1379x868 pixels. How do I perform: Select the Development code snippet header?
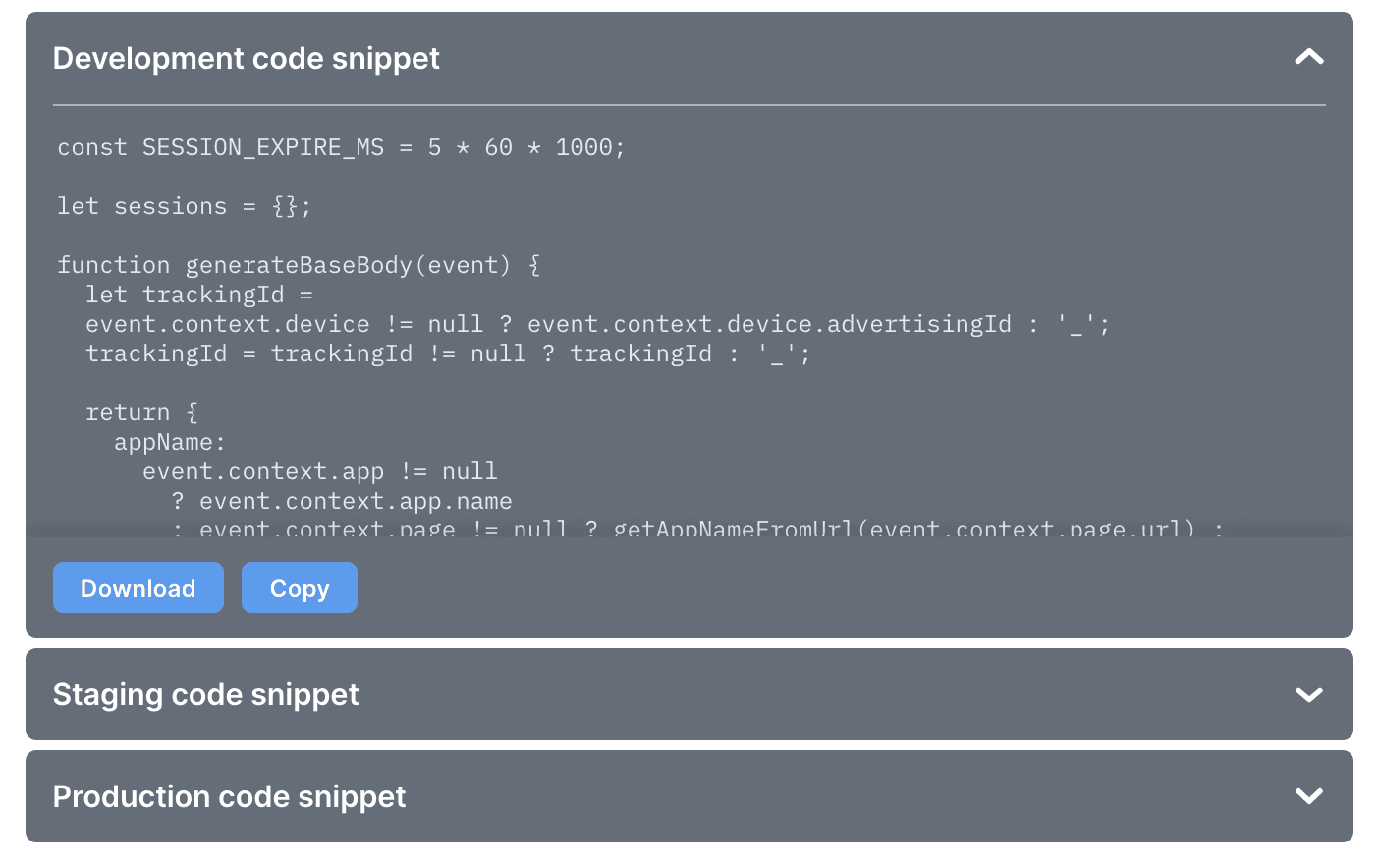coord(246,58)
